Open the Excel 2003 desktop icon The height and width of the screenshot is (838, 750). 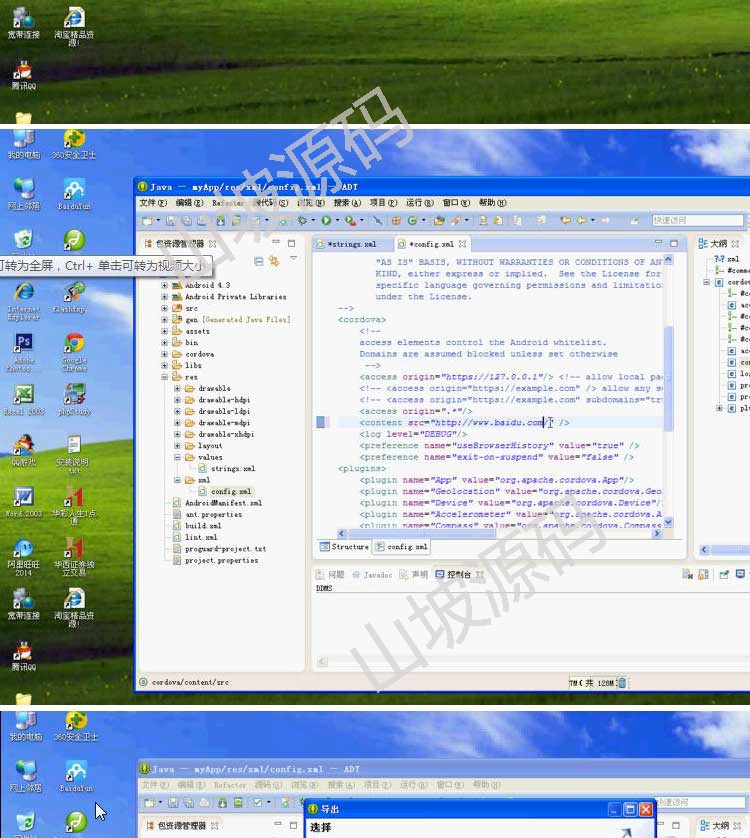tap(24, 399)
